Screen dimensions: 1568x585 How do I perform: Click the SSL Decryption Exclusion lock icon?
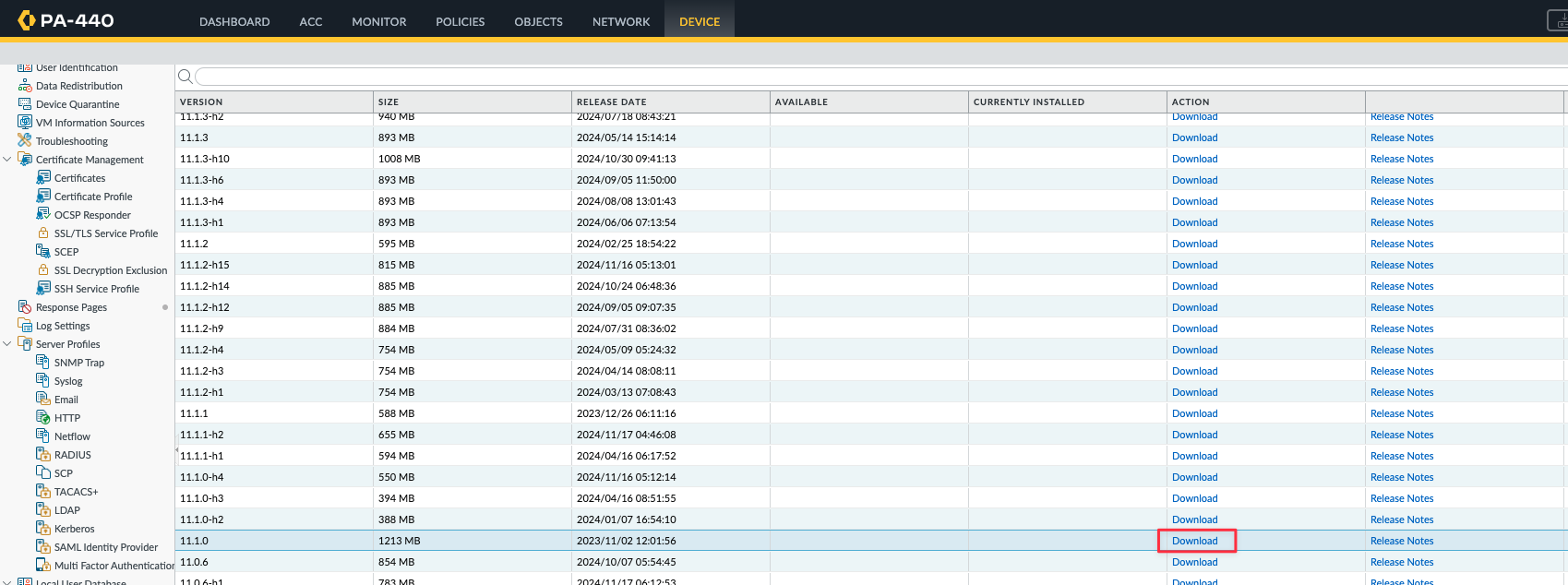(43, 270)
